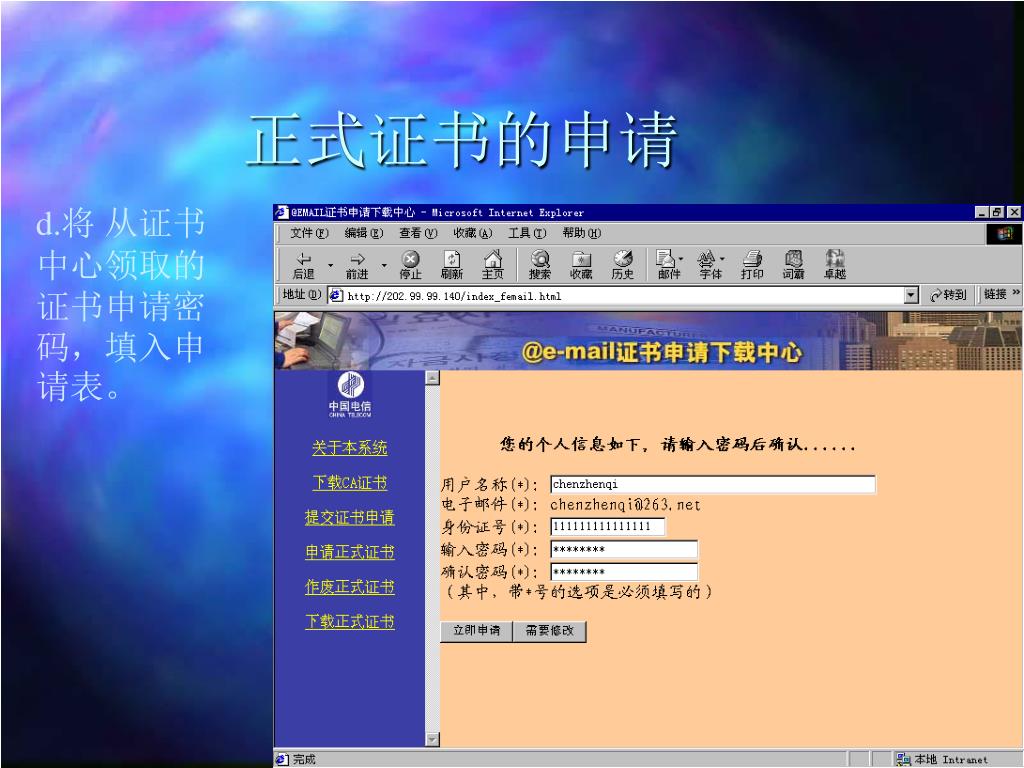Open the Forward button history dropdown arrow
The width and height of the screenshot is (1024, 768).
tap(384, 265)
